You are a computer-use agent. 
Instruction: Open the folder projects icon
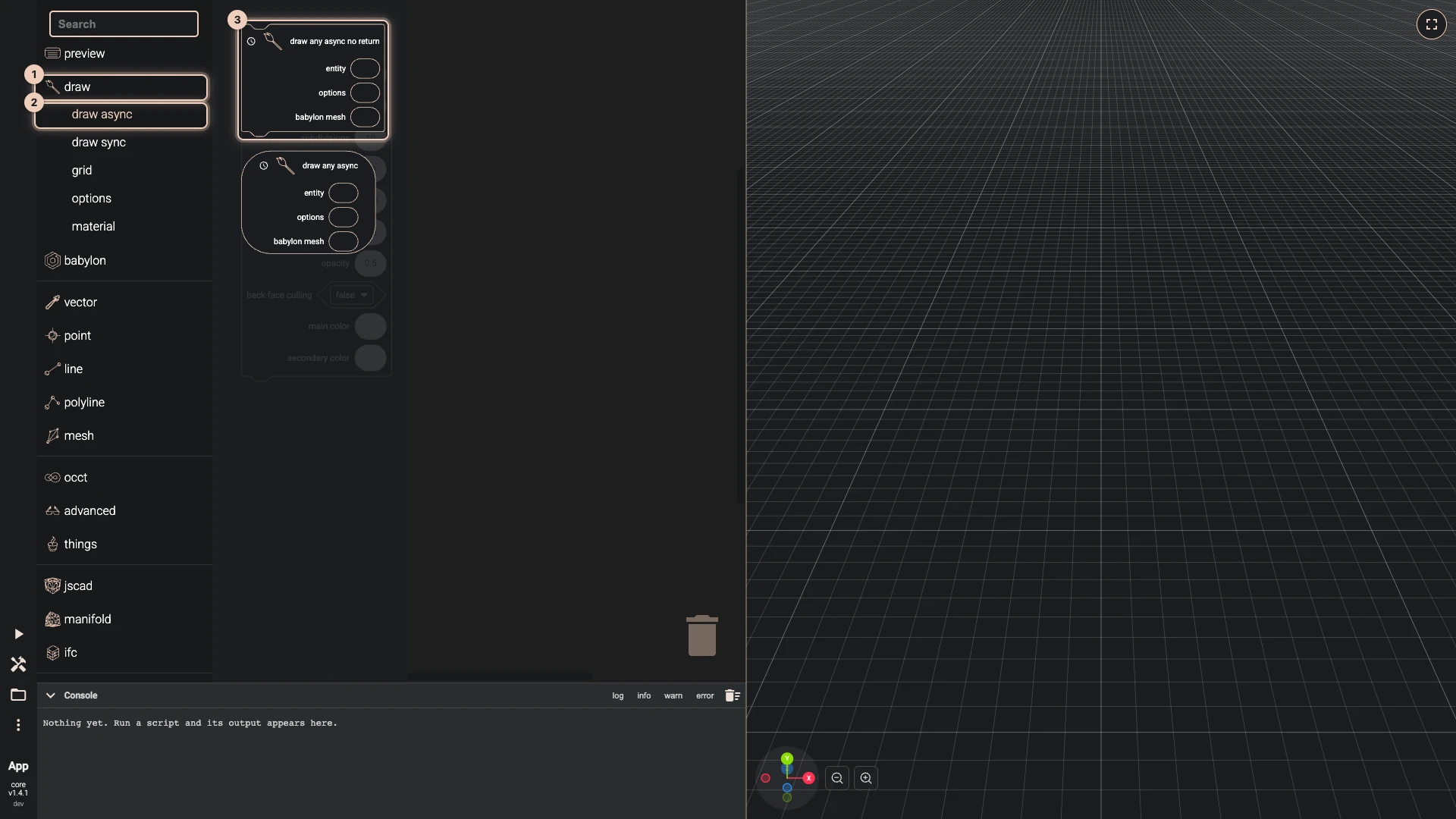(18, 695)
